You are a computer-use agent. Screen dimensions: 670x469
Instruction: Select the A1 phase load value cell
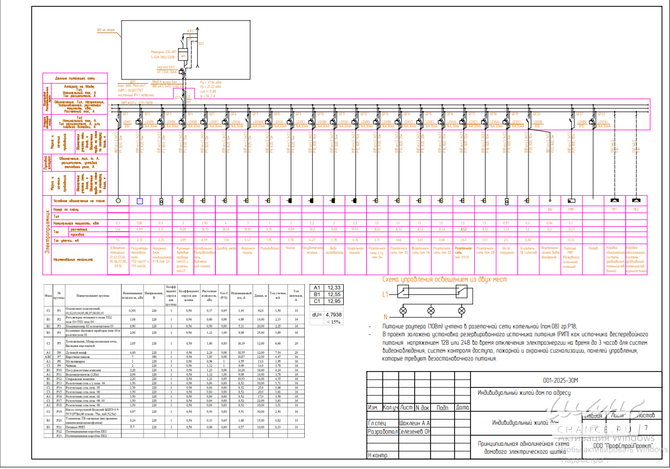334,287
